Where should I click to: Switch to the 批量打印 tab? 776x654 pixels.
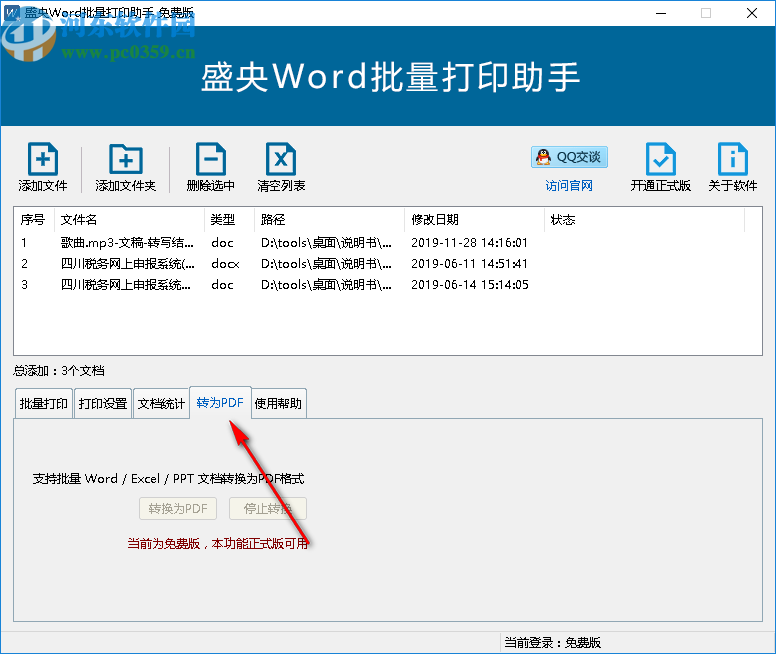pyautogui.click(x=44, y=403)
